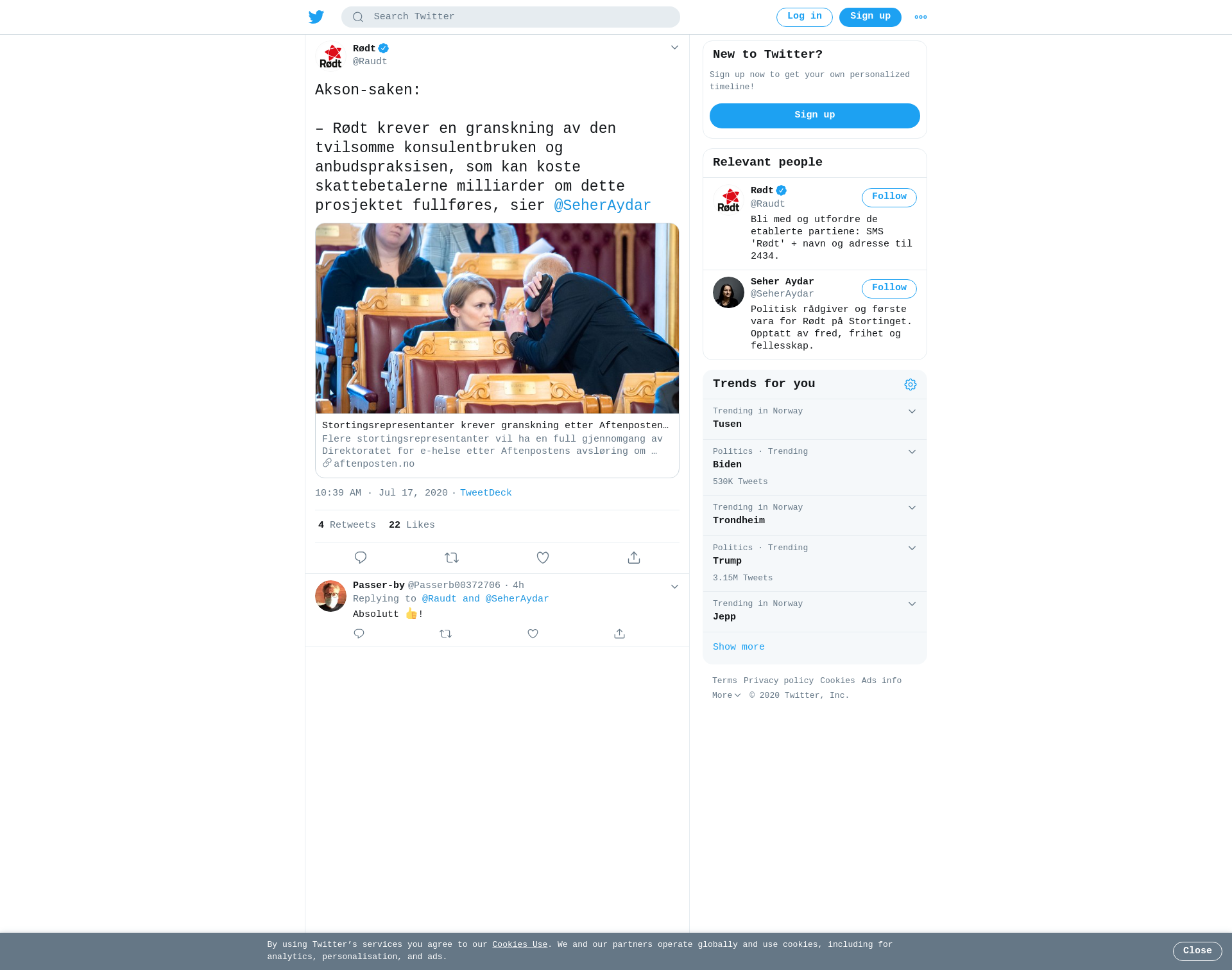
Task: Open chevron menu for Tusen trend
Action: [x=912, y=411]
